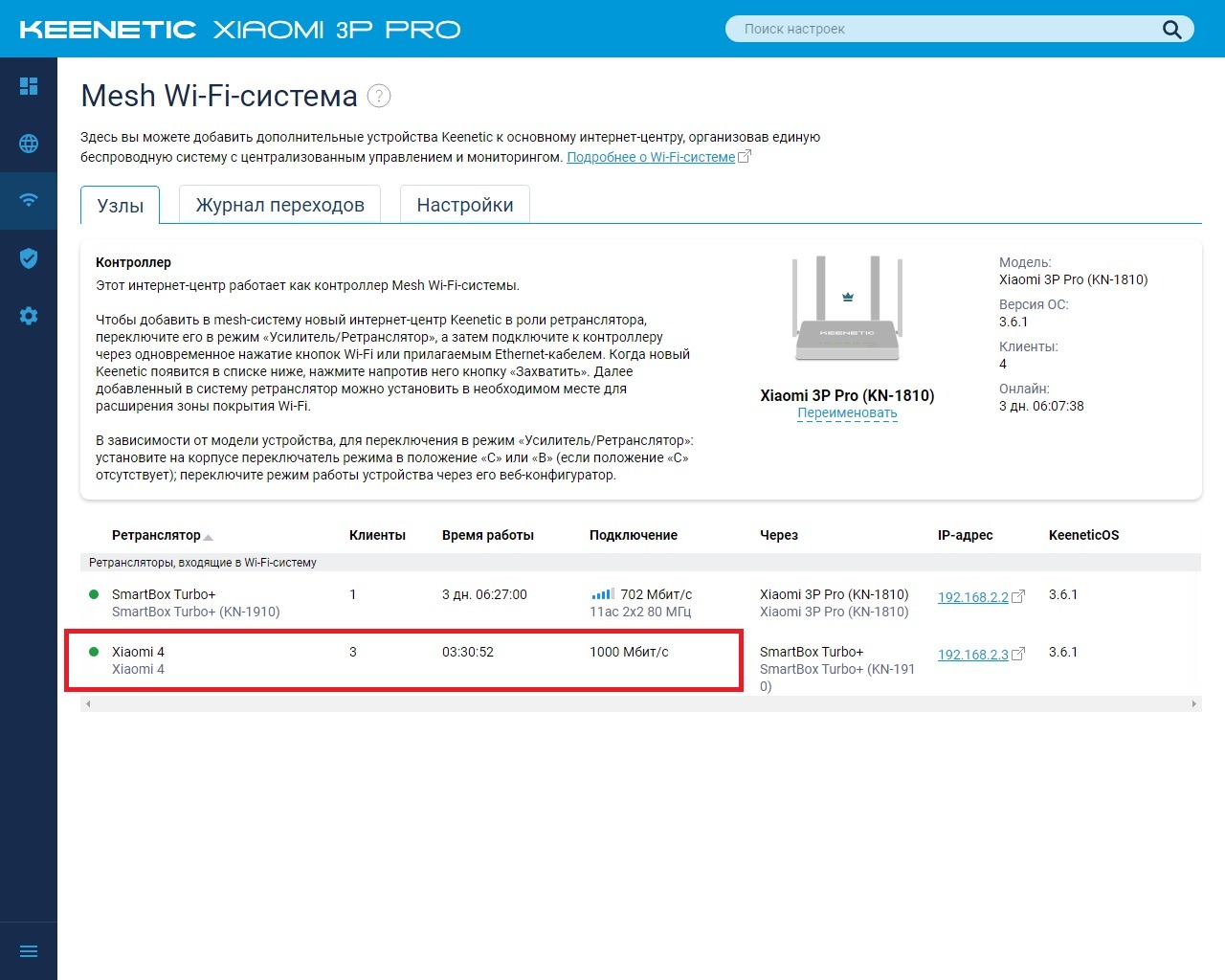This screenshot has height=980, width=1225.
Task: Click Переименовать link under router image
Action: (847, 413)
